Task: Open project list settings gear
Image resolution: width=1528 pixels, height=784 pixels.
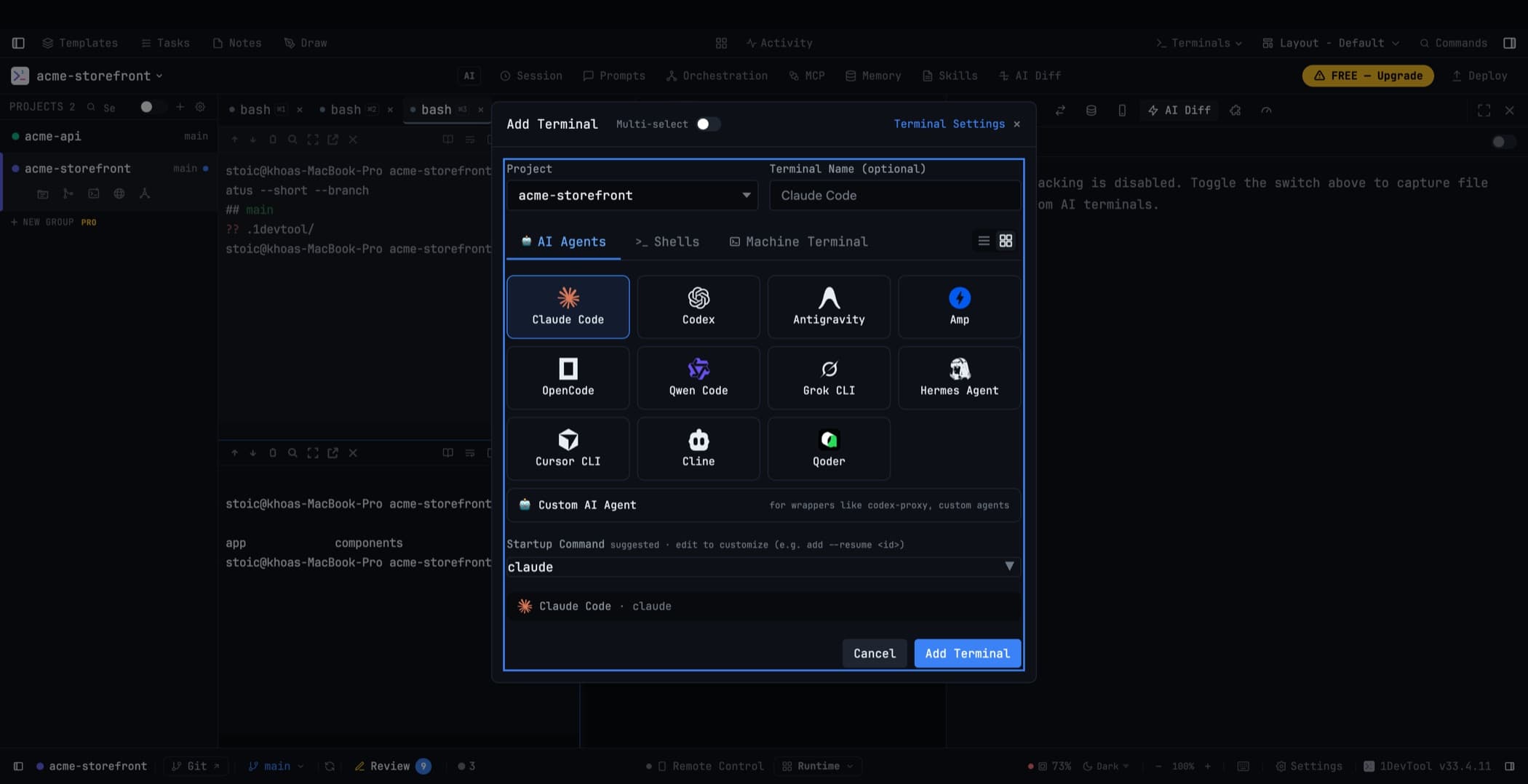Action: tap(200, 107)
